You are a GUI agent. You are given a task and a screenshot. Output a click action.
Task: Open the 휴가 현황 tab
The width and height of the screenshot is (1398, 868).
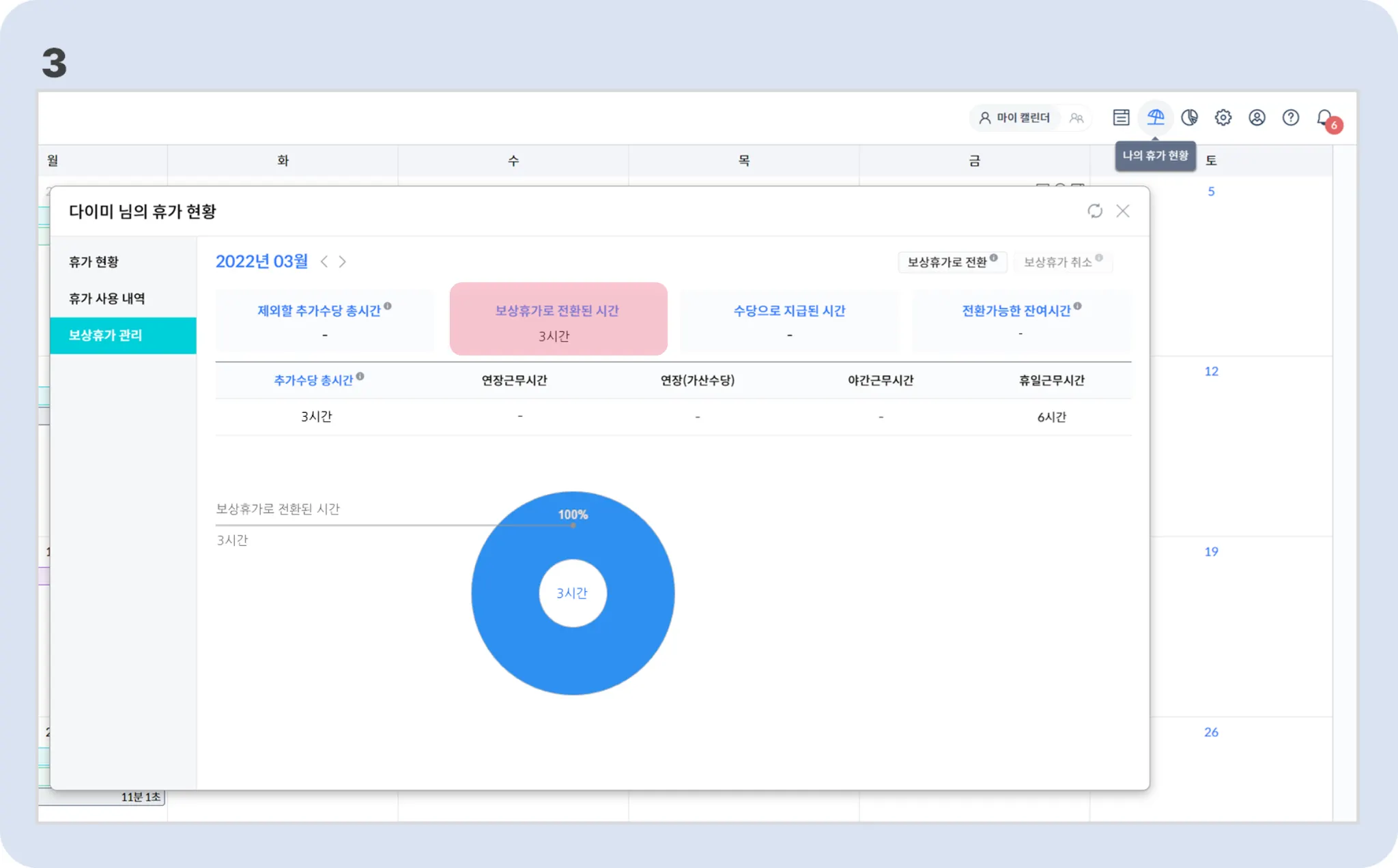click(x=94, y=261)
